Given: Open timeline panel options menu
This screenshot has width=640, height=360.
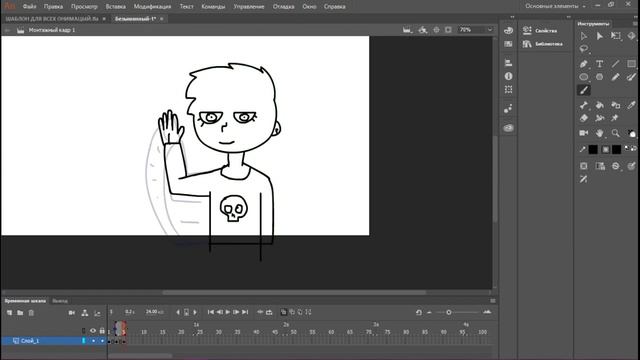Looking at the screenshot, I should coord(493,301).
